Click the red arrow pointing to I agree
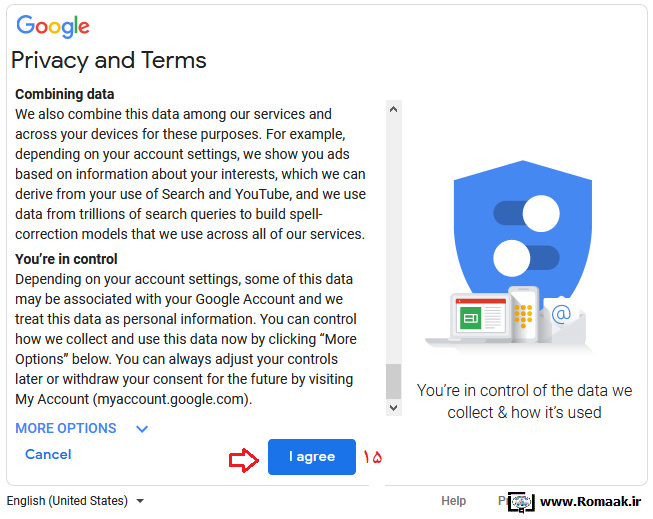This screenshot has width=653, height=519. coord(244,460)
